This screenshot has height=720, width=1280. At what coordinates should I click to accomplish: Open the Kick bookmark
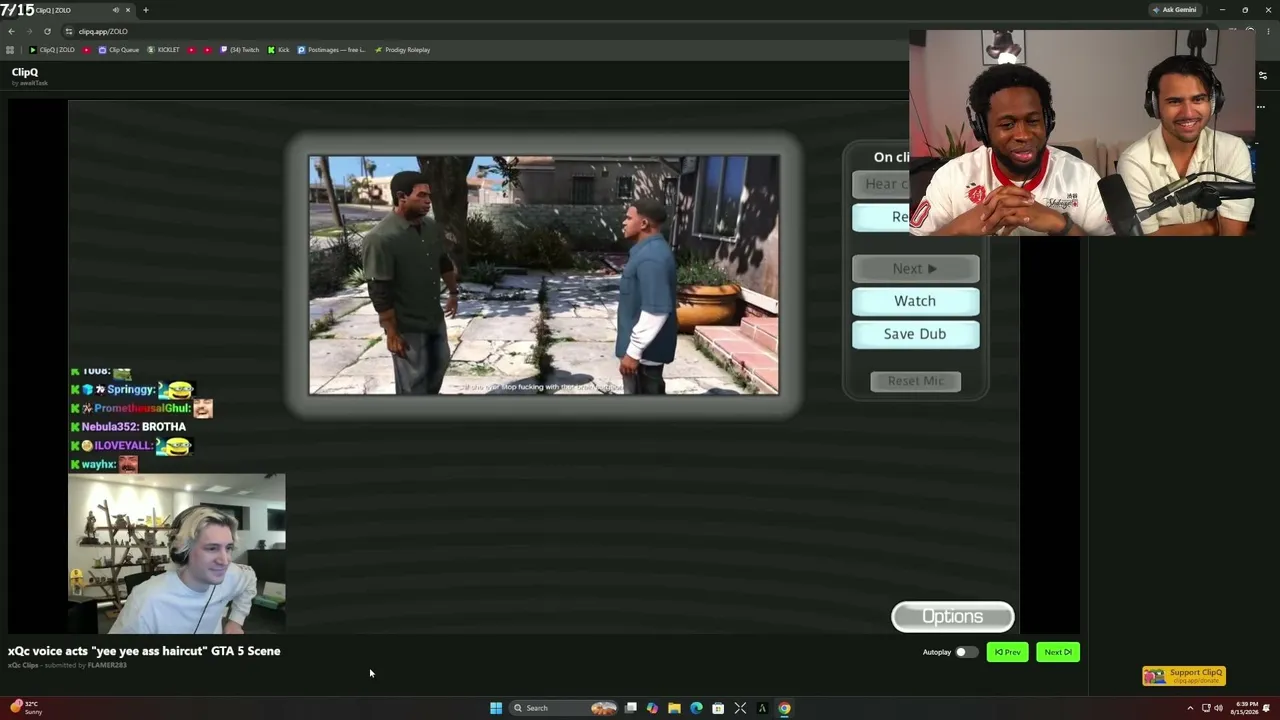click(279, 50)
